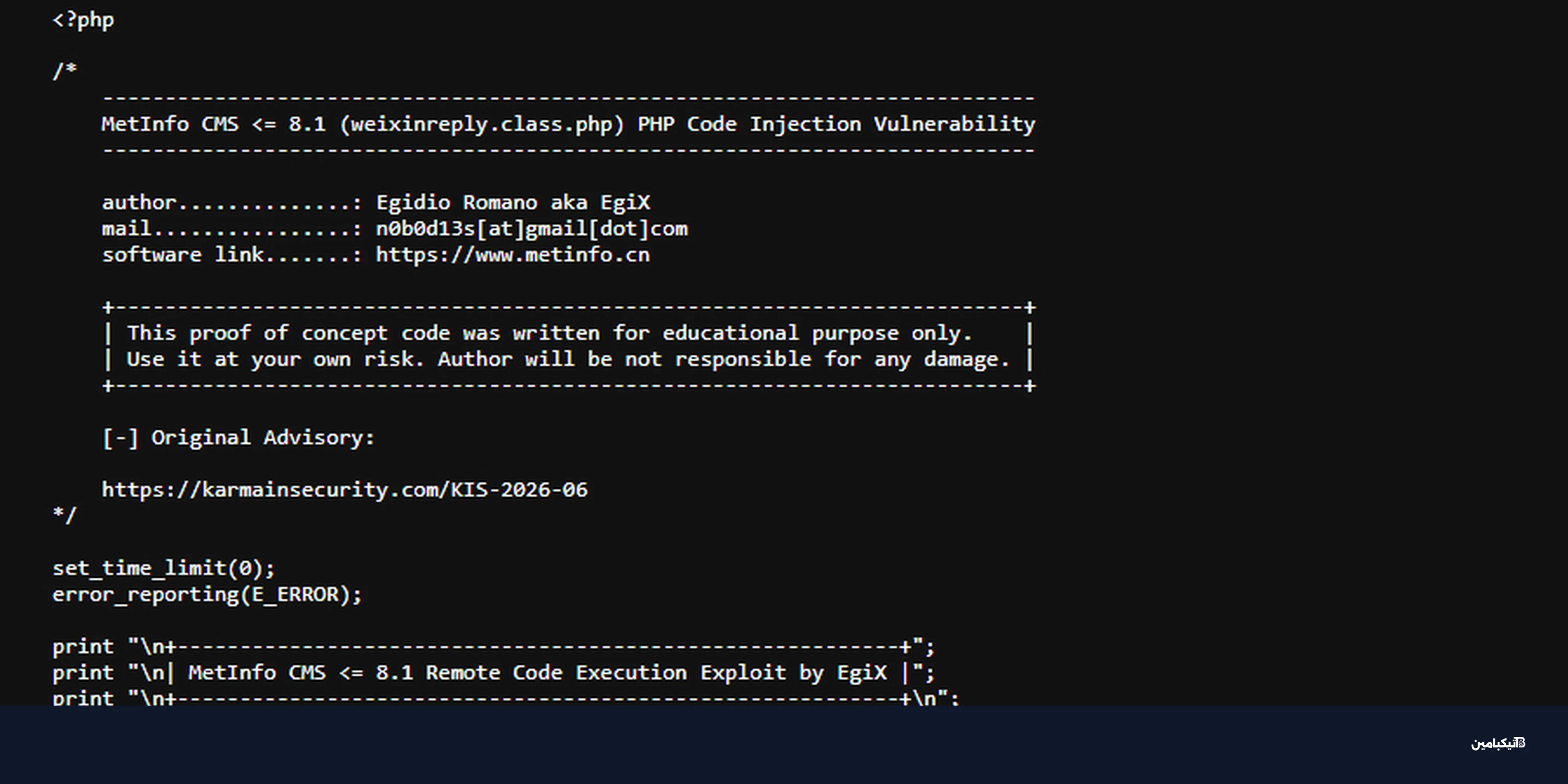This screenshot has height=784, width=1568.
Task: Click the [-] marker before Original Advisory
Action: point(121,437)
